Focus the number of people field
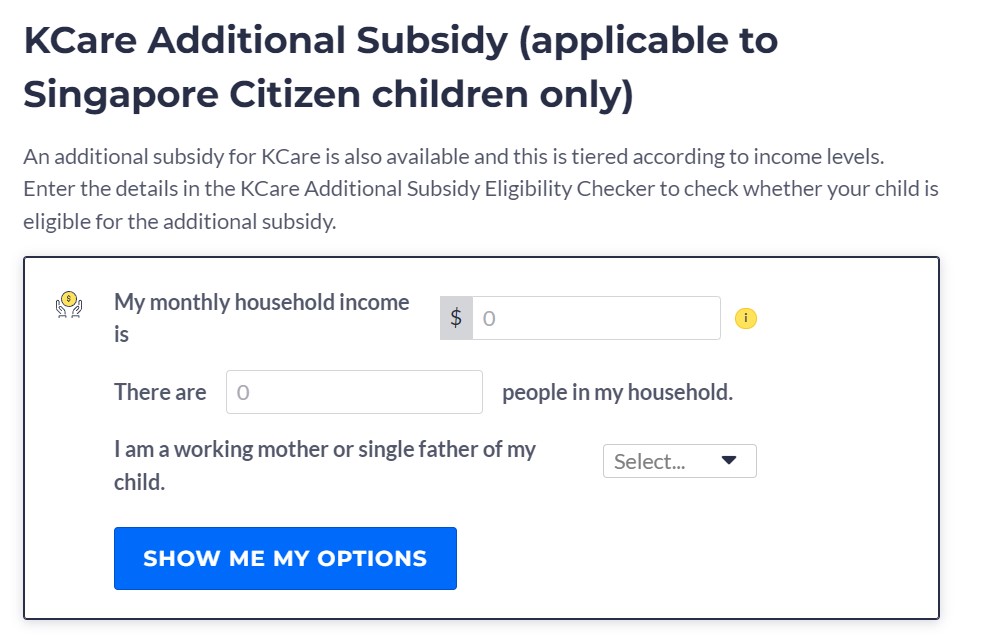The image size is (981, 637). (x=355, y=392)
